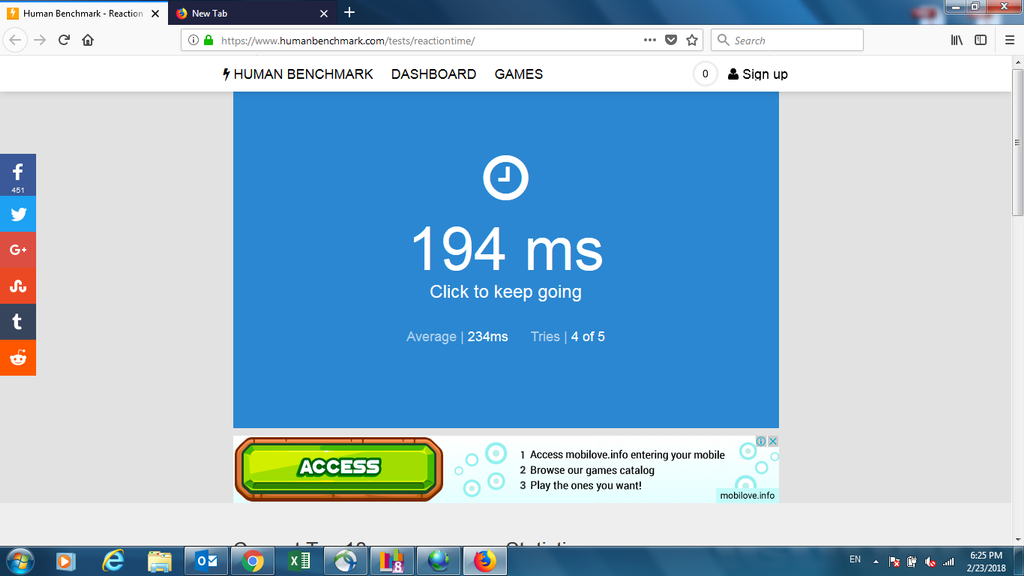This screenshot has height=576, width=1024.
Task: Click the Sign up link
Action: (x=758, y=74)
